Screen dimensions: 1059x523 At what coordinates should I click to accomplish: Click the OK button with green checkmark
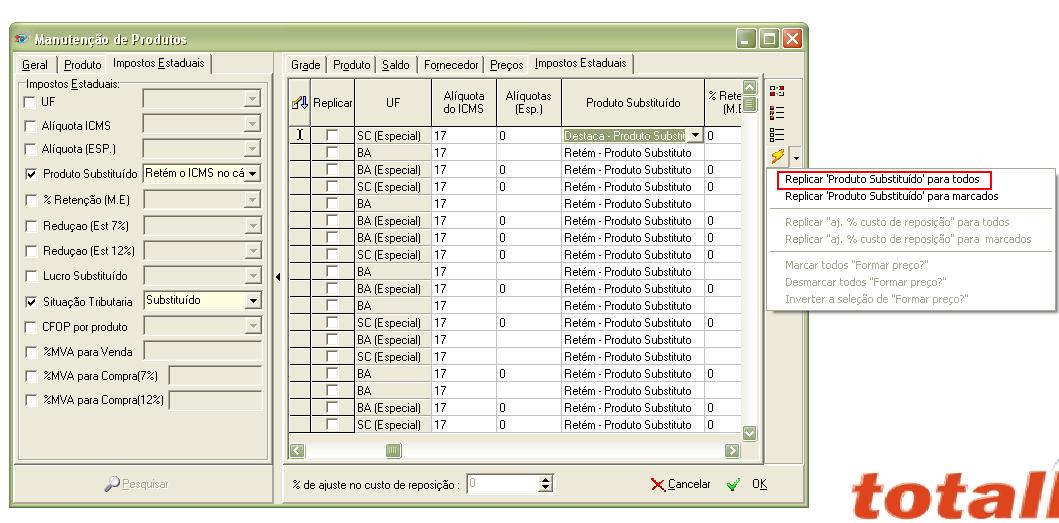click(x=748, y=484)
